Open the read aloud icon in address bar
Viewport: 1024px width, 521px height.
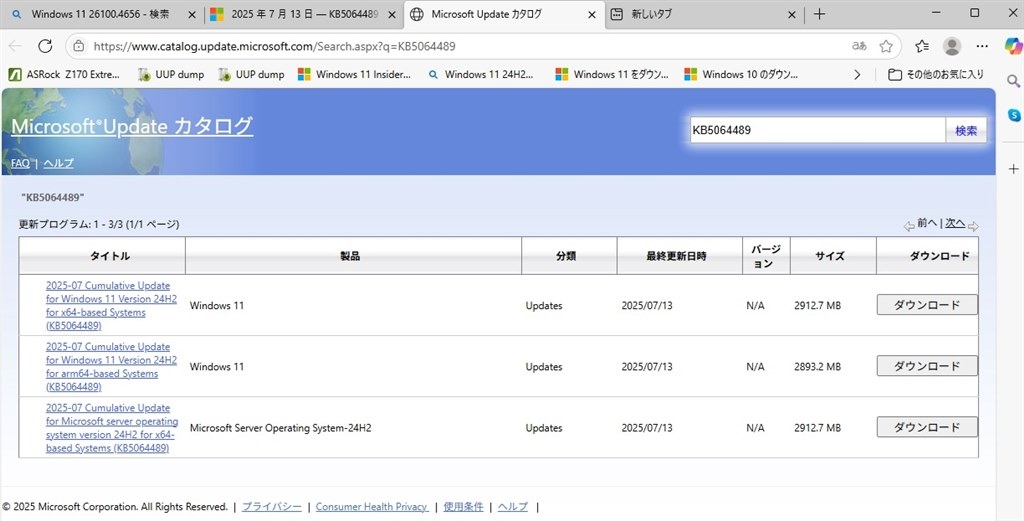point(859,46)
